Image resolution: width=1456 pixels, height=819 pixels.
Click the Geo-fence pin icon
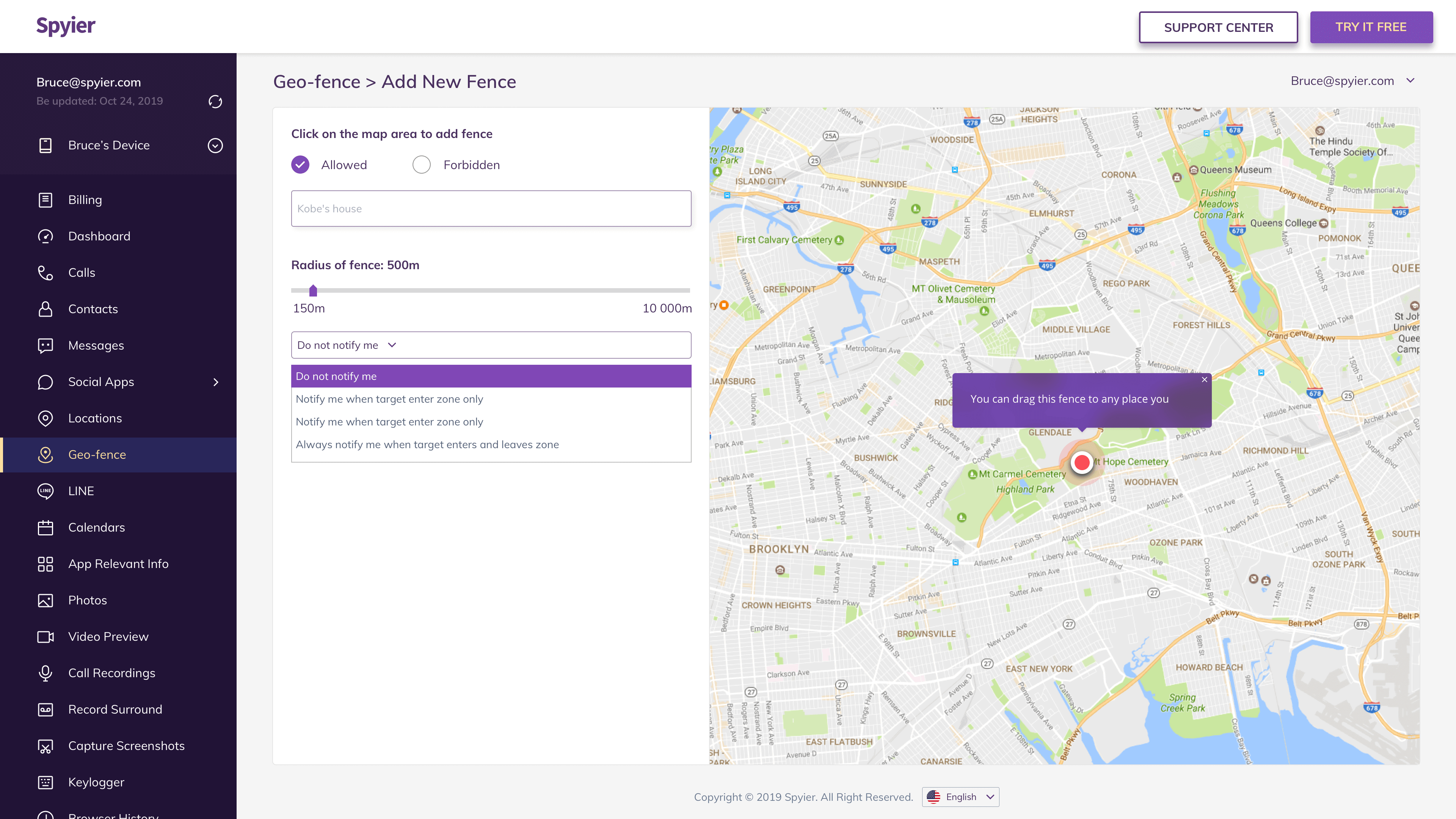tap(45, 455)
